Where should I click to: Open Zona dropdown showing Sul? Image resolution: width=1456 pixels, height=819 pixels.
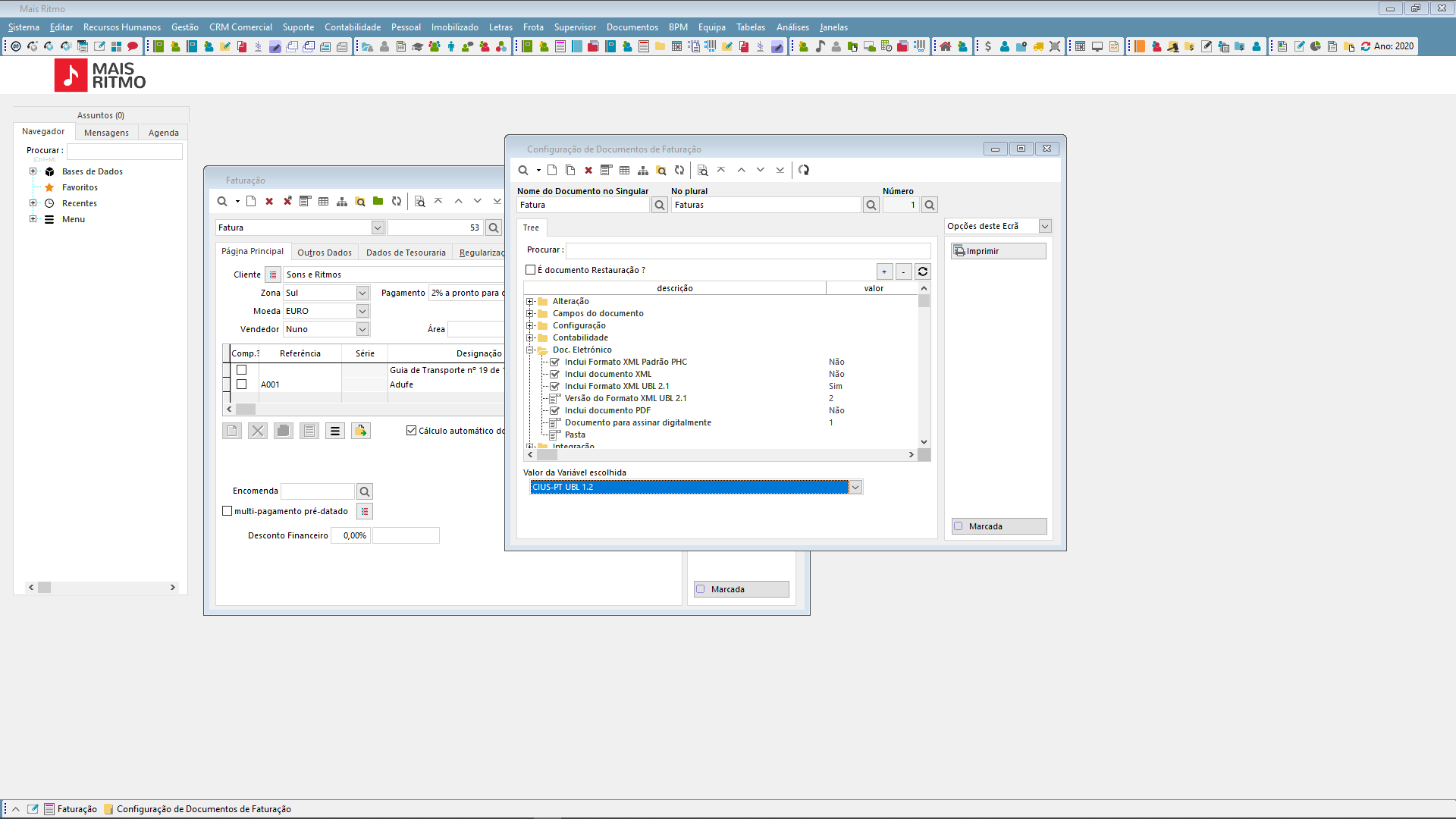pyautogui.click(x=362, y=293)
